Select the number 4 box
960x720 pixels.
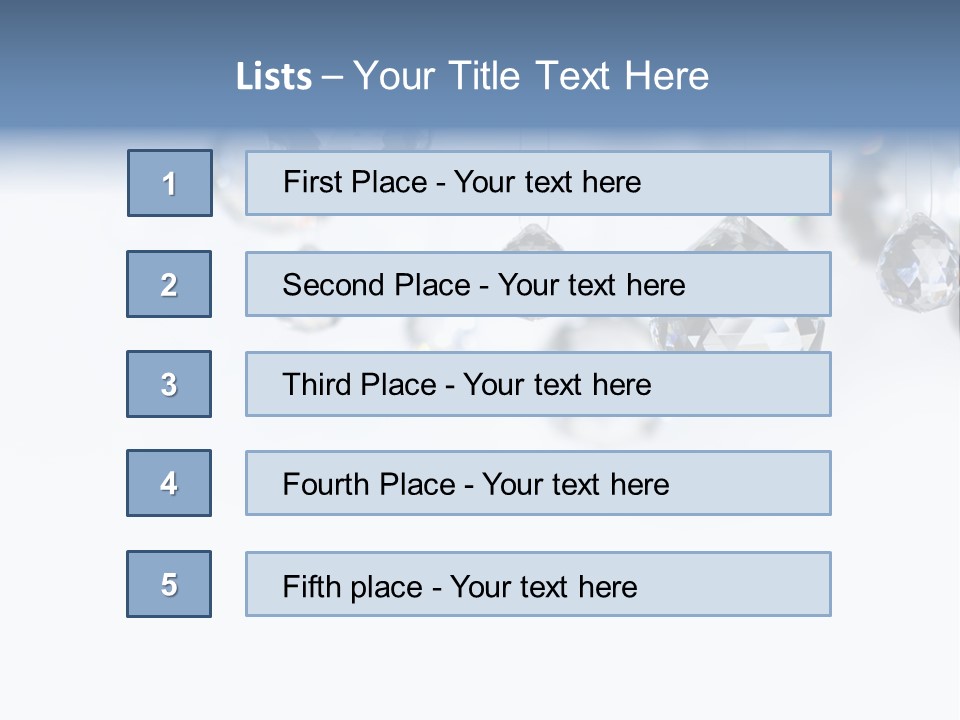click(x=169, y=483)
